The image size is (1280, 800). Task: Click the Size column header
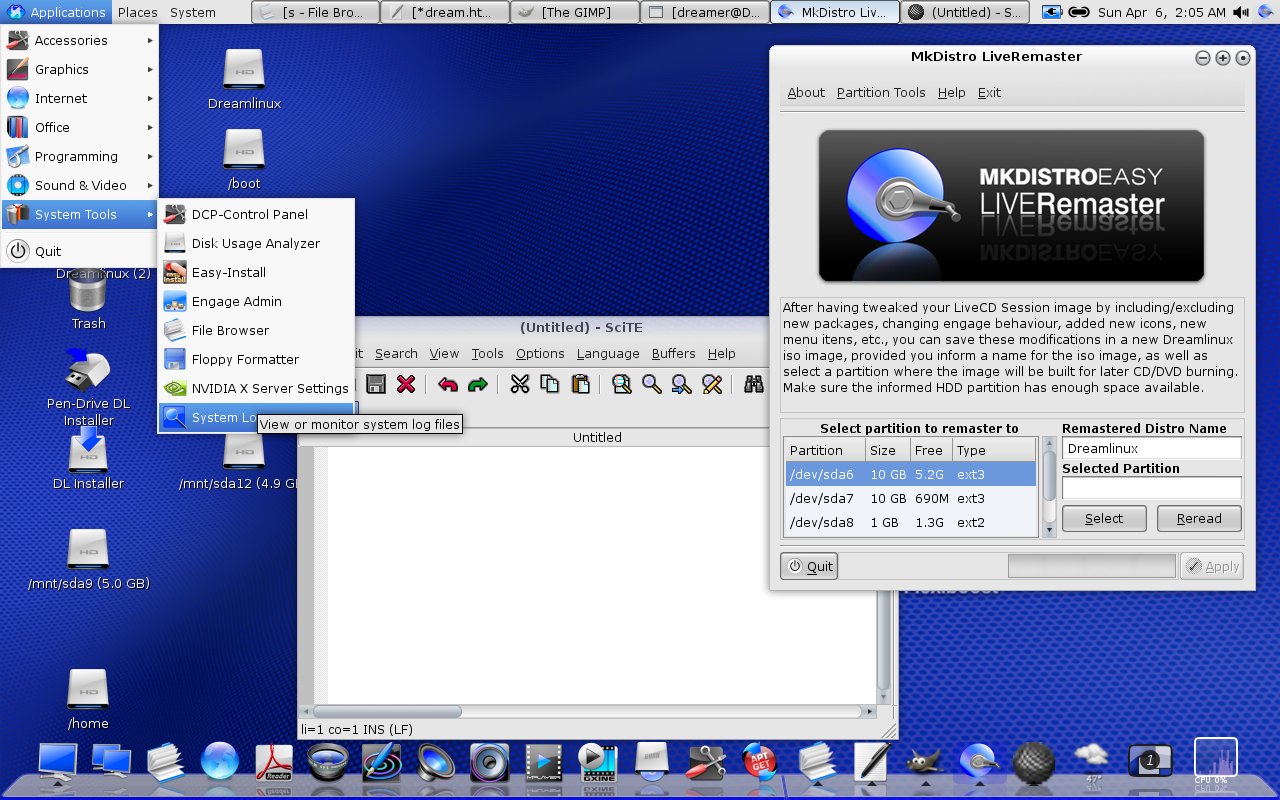[886, 450]
